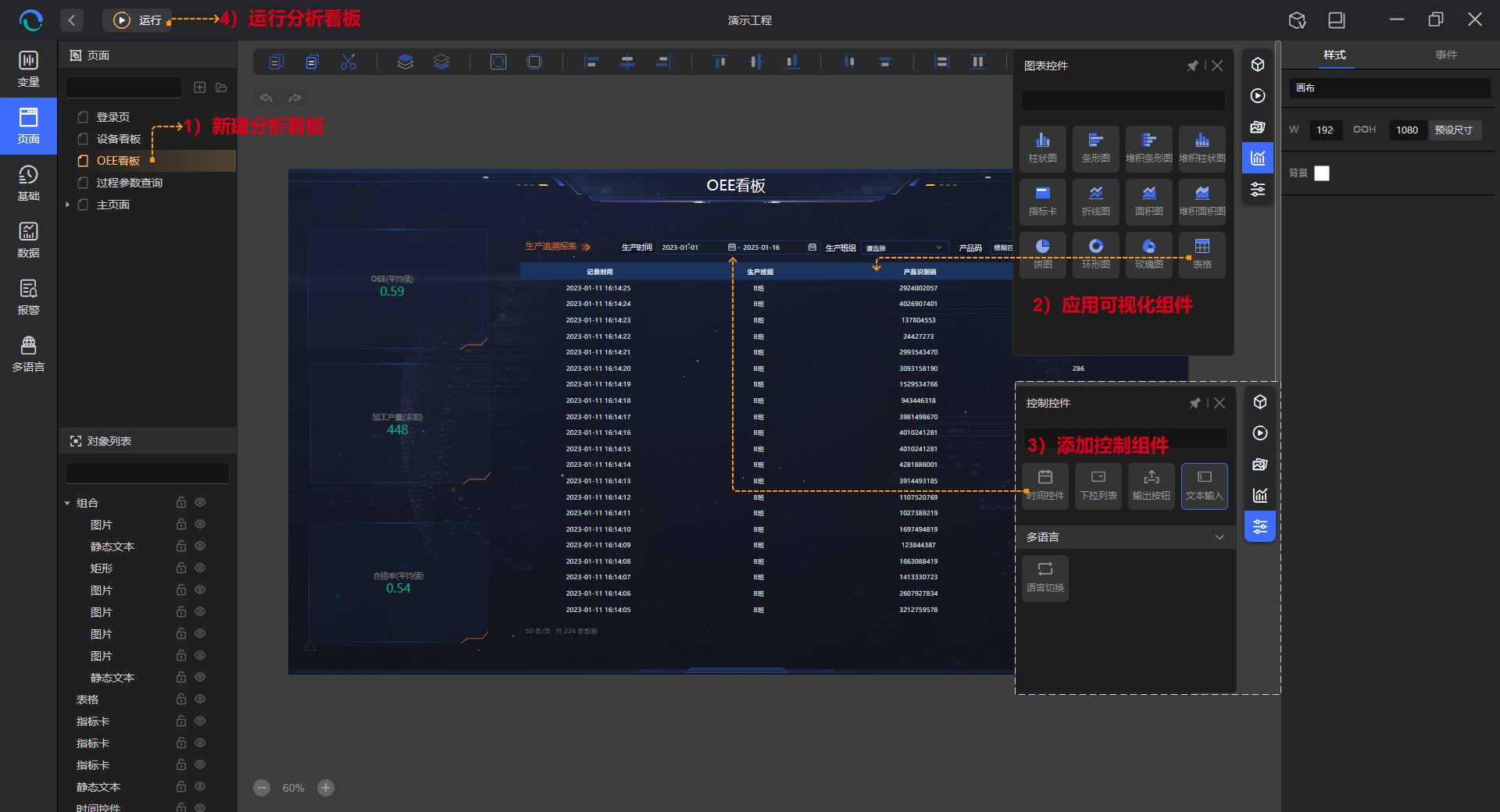1500x812 pixels.
Task: Collapse the 组合 group in object list
Action: point(67,503)
